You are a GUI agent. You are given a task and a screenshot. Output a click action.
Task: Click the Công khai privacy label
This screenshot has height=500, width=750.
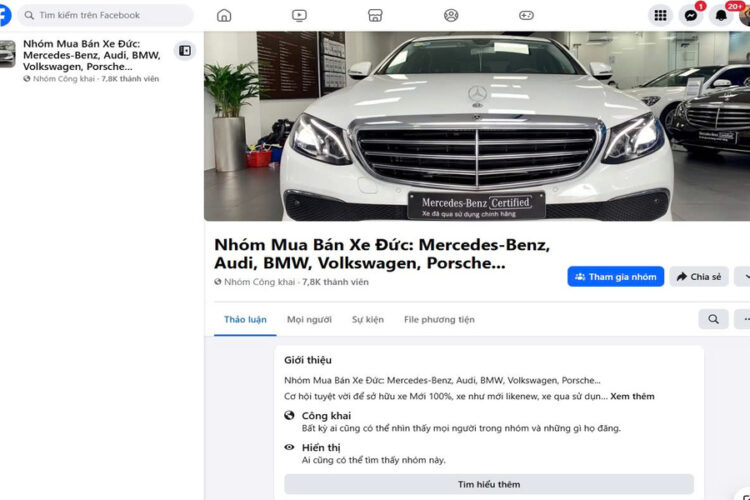(326, 415)
